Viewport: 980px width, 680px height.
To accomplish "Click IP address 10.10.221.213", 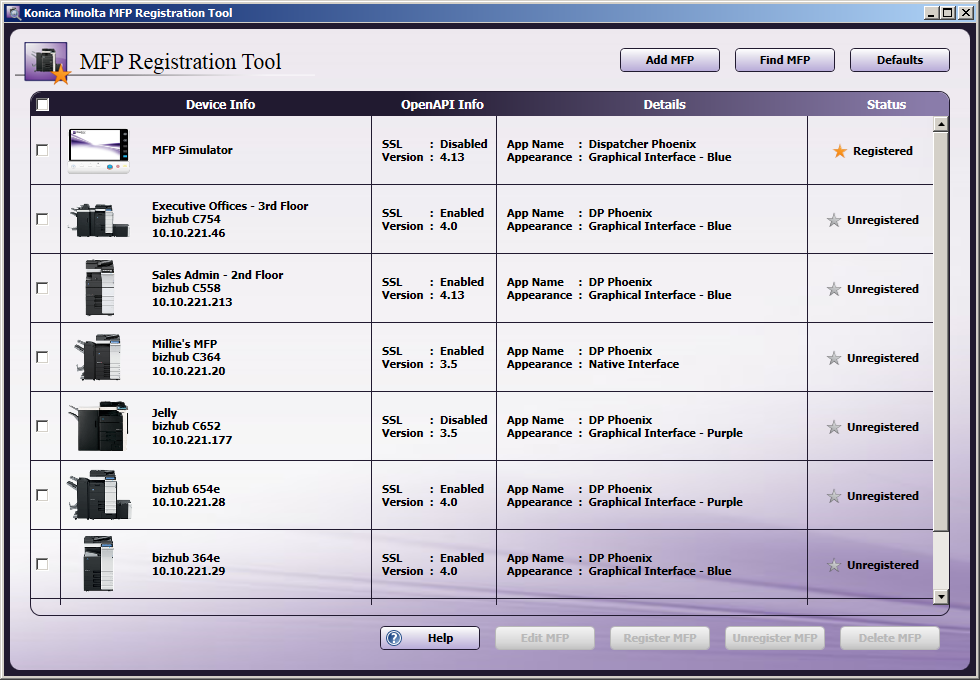I will point(192,302).
